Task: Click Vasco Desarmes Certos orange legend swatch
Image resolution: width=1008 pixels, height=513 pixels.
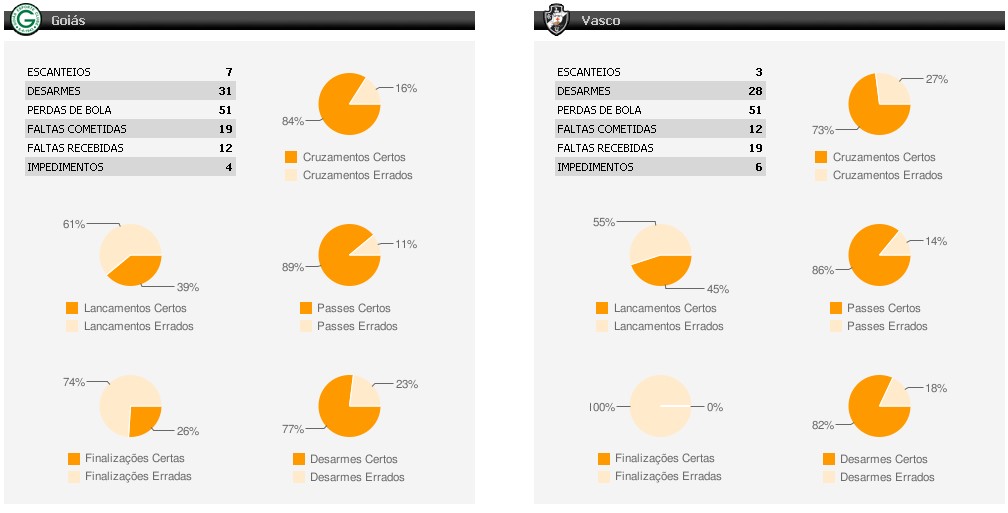Action: 829,459
